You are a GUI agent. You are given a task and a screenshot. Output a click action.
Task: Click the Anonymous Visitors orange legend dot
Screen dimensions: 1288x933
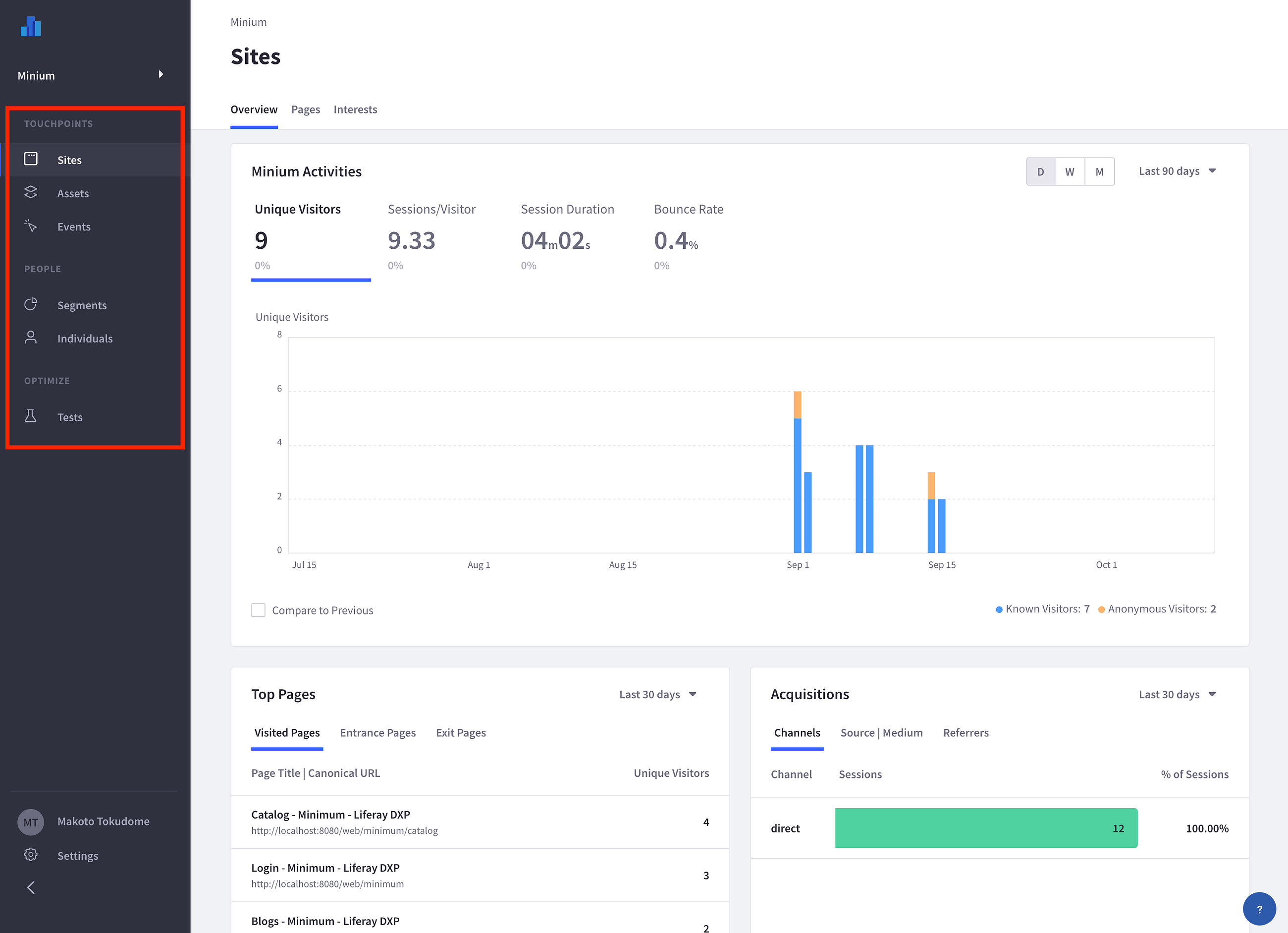1101,609
